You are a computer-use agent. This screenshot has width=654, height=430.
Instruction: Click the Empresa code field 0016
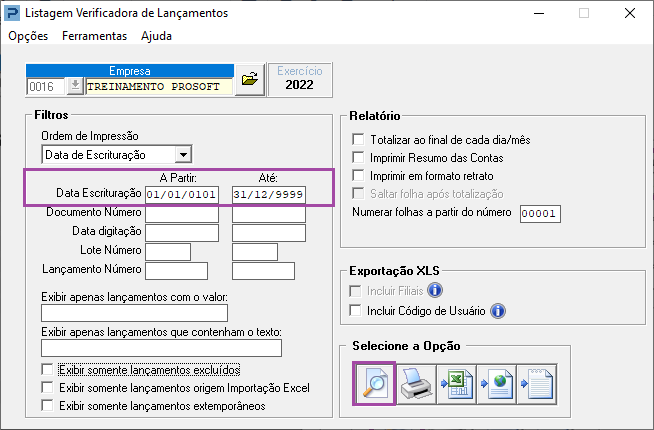pos(46,87)
